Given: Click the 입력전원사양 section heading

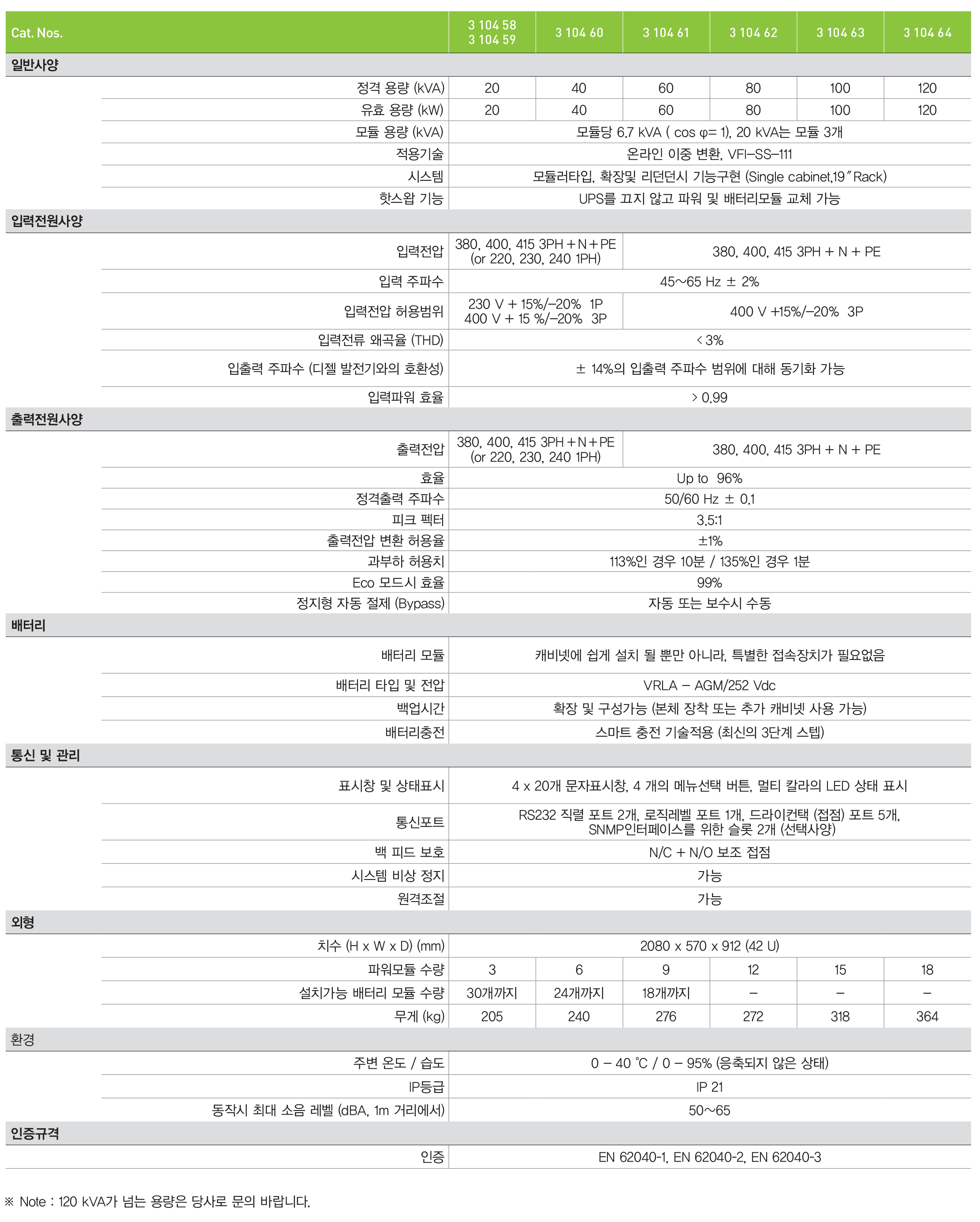Looking at the screenshot, I should [x=47, y=221].
